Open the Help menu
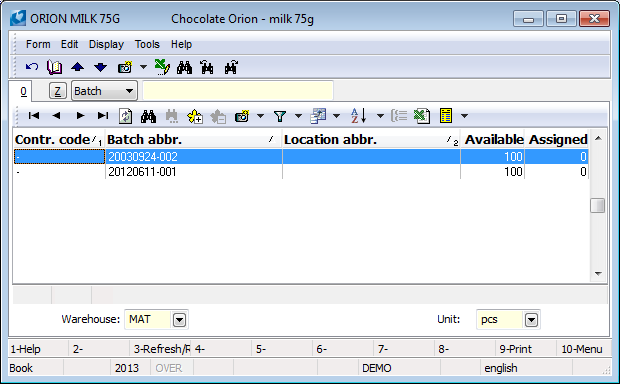Image resolution: width=620 pixels, height=384 pixels. point(181,44)
